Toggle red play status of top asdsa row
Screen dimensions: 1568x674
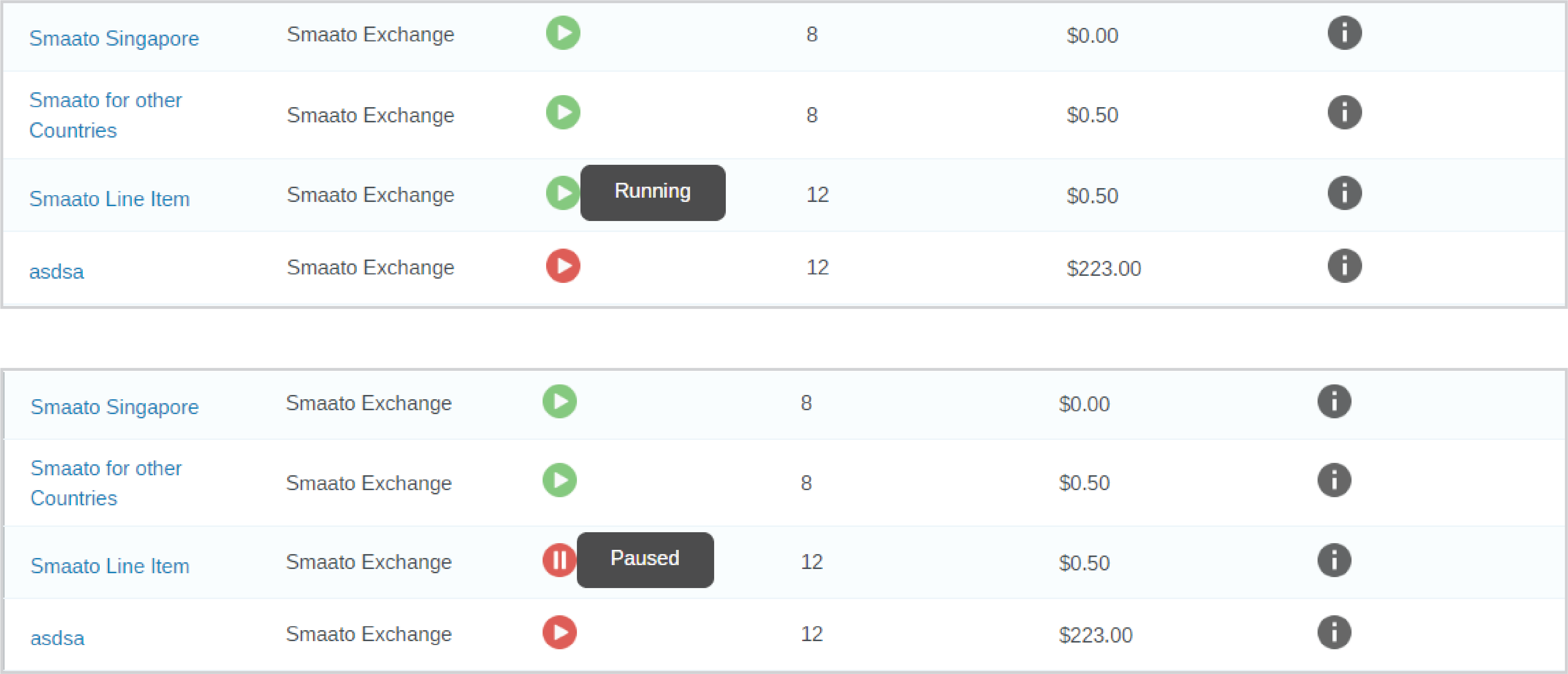click(x=563, y=266)
